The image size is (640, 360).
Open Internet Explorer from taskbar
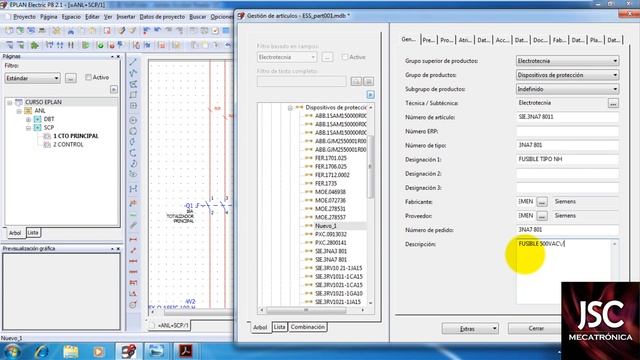click(42, 351)
